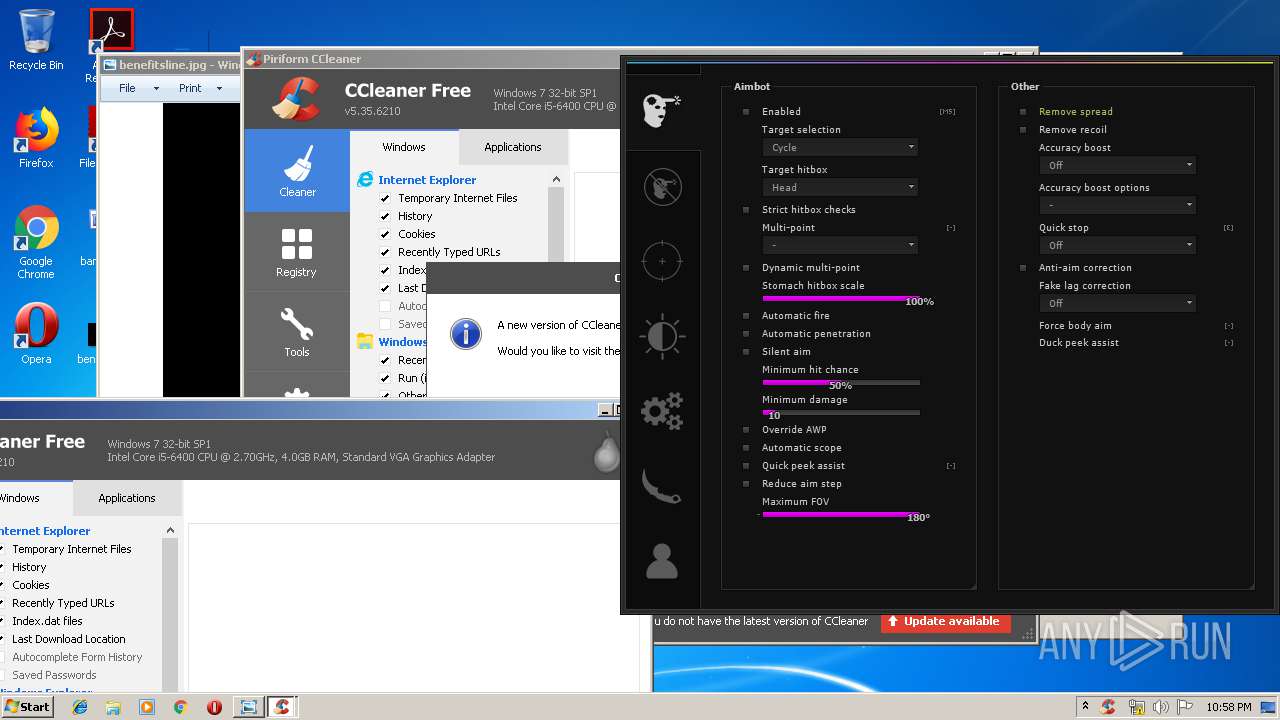The image size is (1280, 720).
Task: Select the Tools section in CCleaner
Action: click(296, 332)
